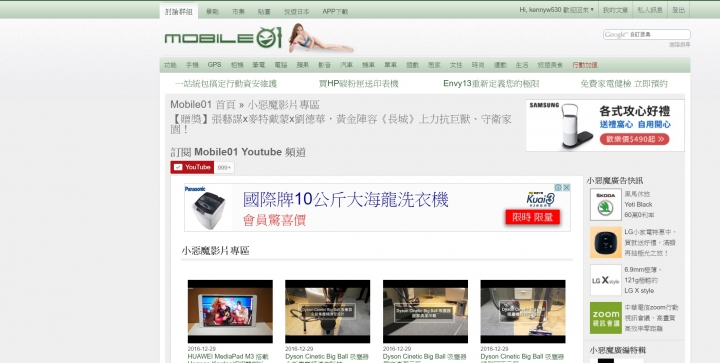Open the 蘋果 category menu

click(x=303, y=65)
